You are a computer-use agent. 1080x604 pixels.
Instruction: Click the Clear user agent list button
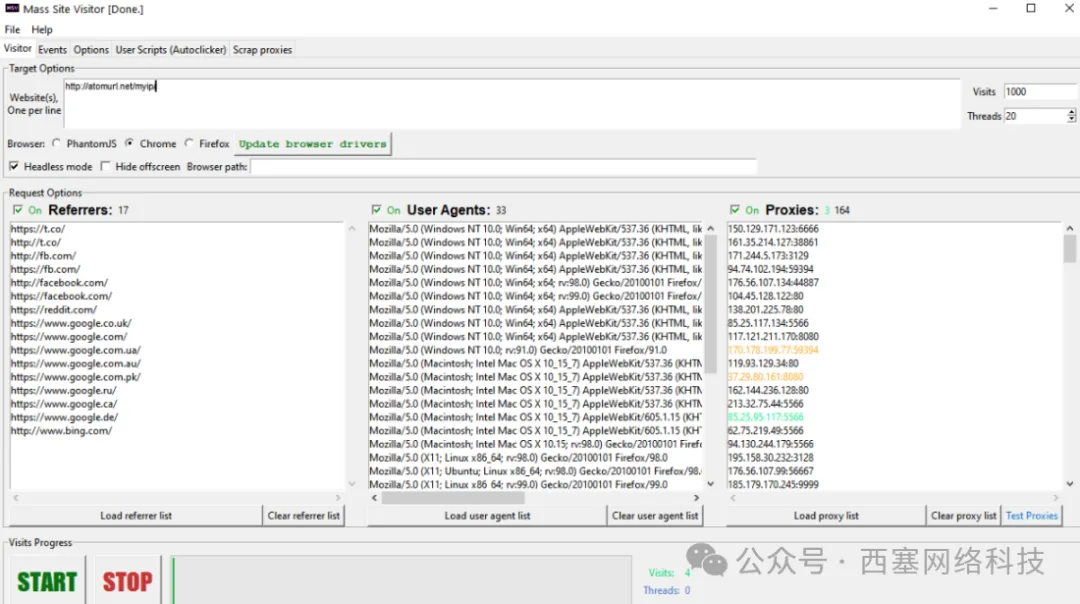click(x=655, y=516)
